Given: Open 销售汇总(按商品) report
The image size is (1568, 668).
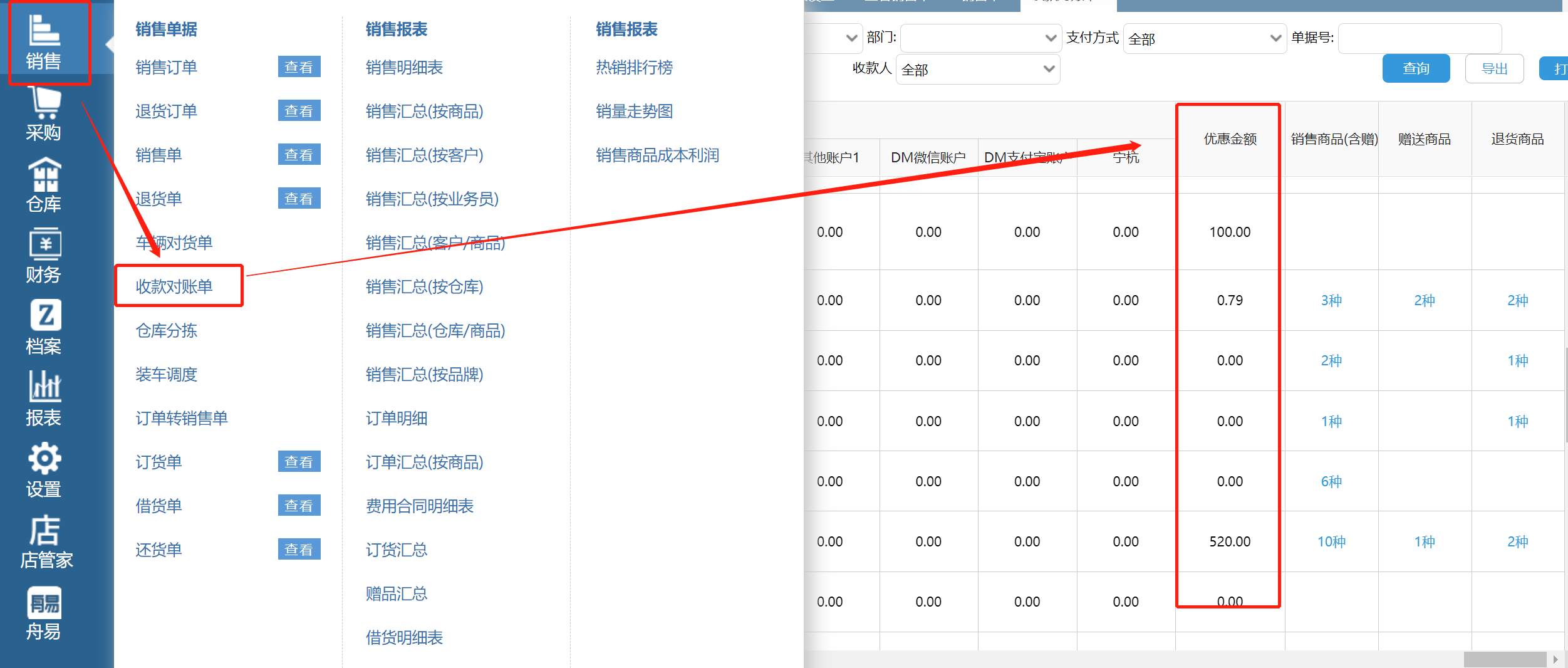Looking at the screenshot, I should pyautogui.click(x=425, y=111).
